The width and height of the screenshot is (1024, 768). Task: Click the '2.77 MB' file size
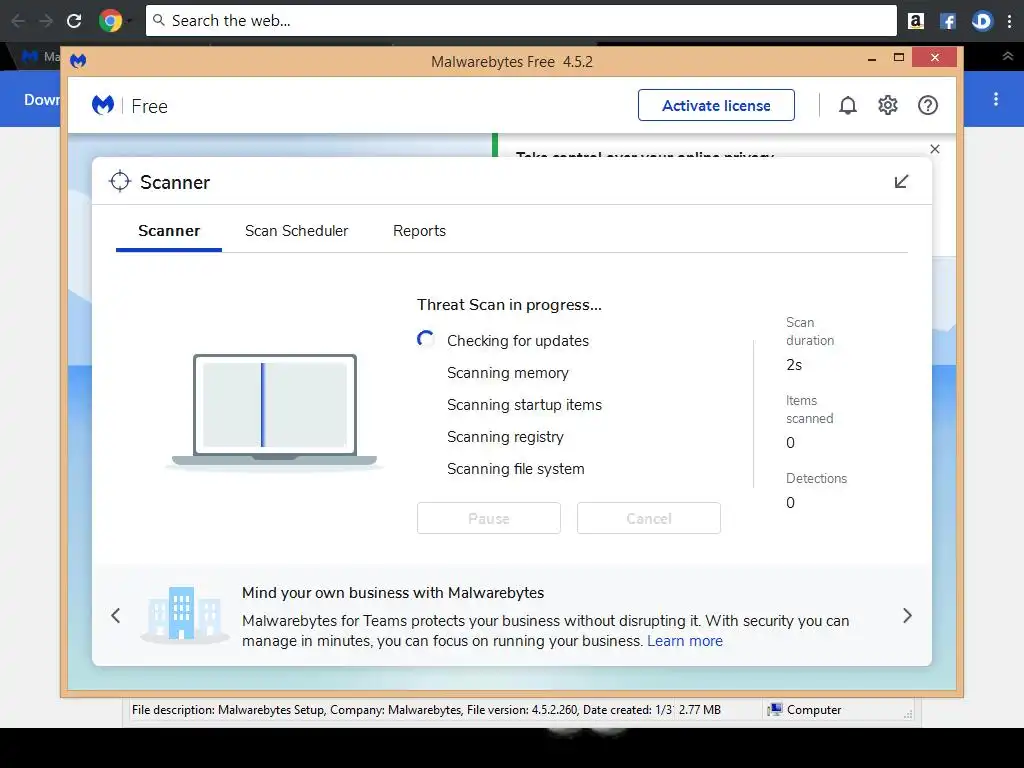[699, 709]
